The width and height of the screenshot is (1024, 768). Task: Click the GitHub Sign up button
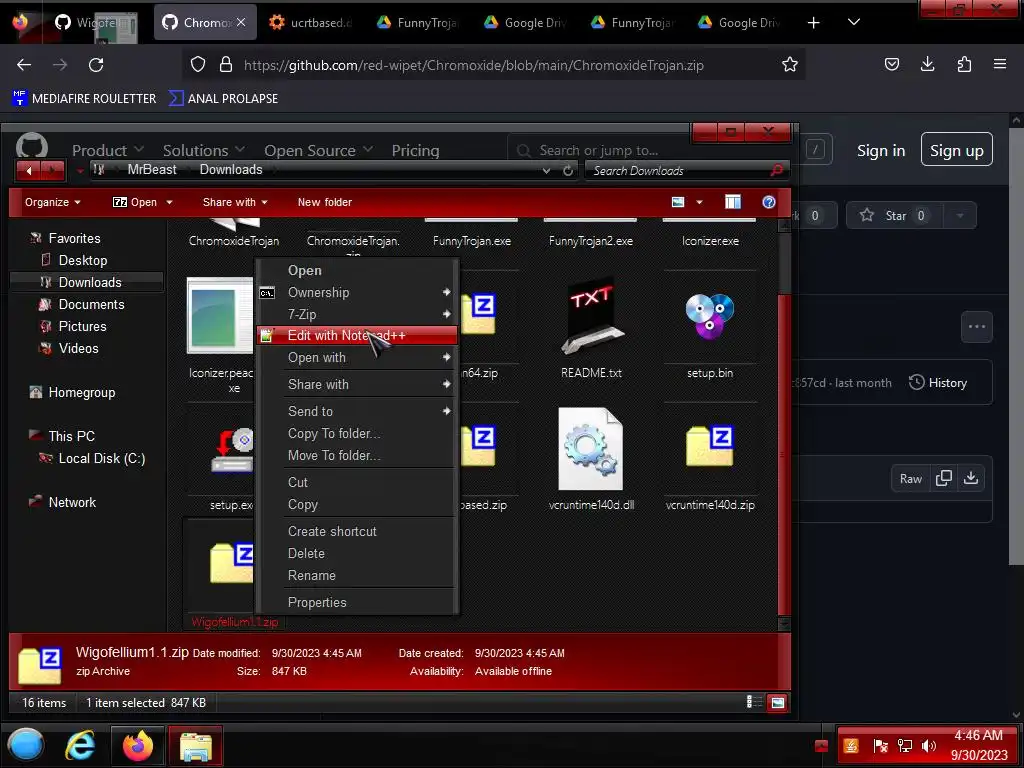[956, 150]
